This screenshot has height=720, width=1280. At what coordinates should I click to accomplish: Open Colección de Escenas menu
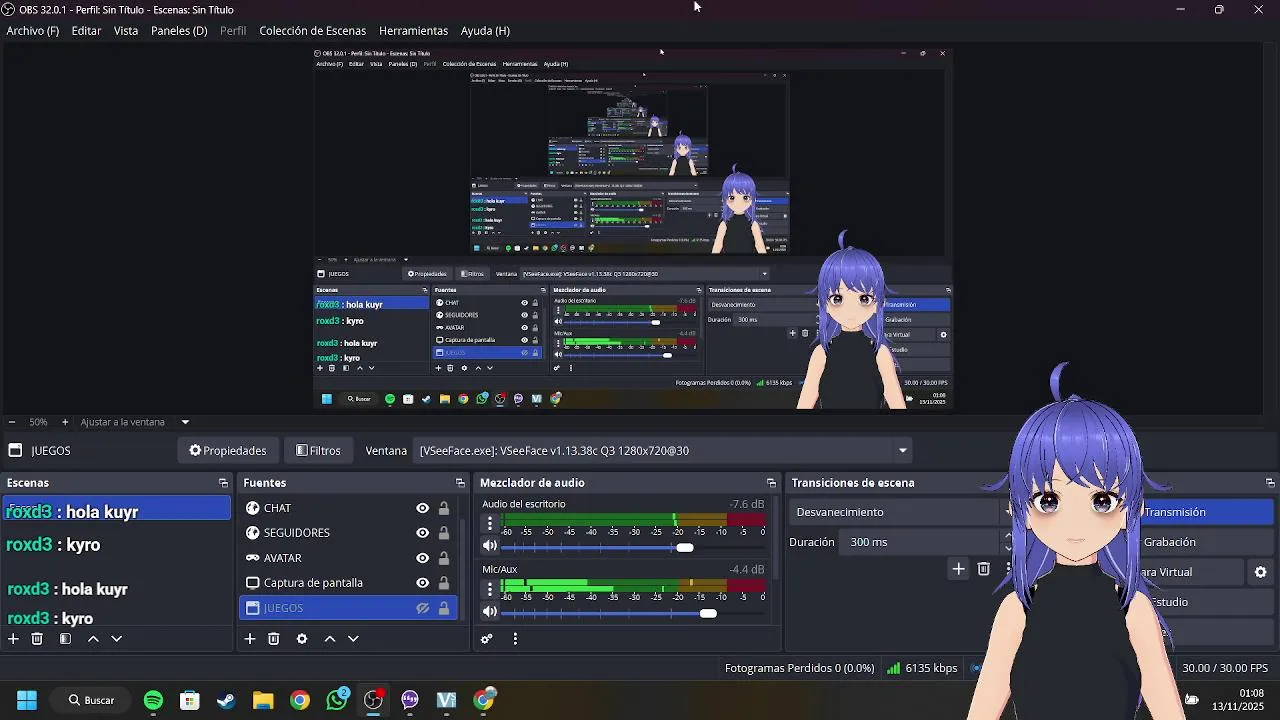pos(313,31)
